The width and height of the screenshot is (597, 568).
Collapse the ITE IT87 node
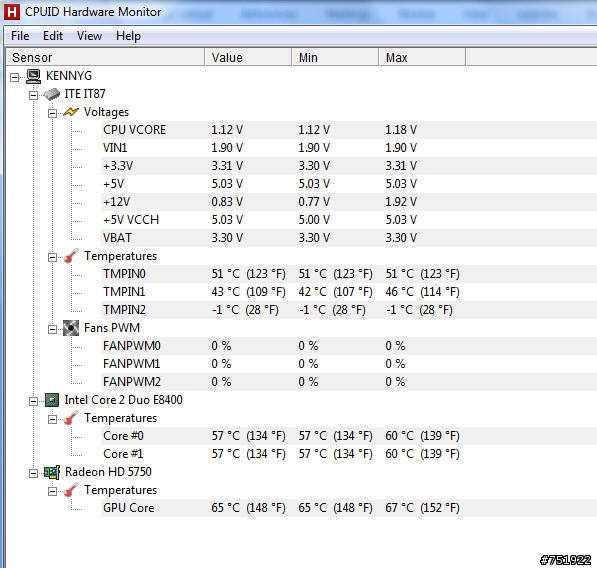click(34, 95)
